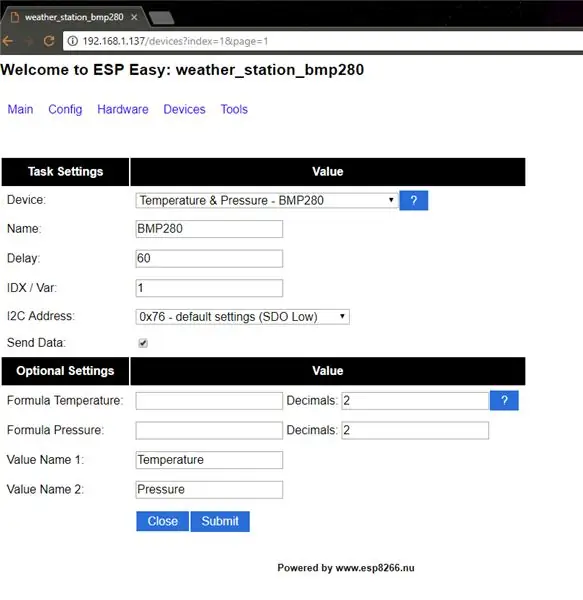This screenshot has width=583, height=600.
Task: Go to the Hardware page
Action: point(122,109)
